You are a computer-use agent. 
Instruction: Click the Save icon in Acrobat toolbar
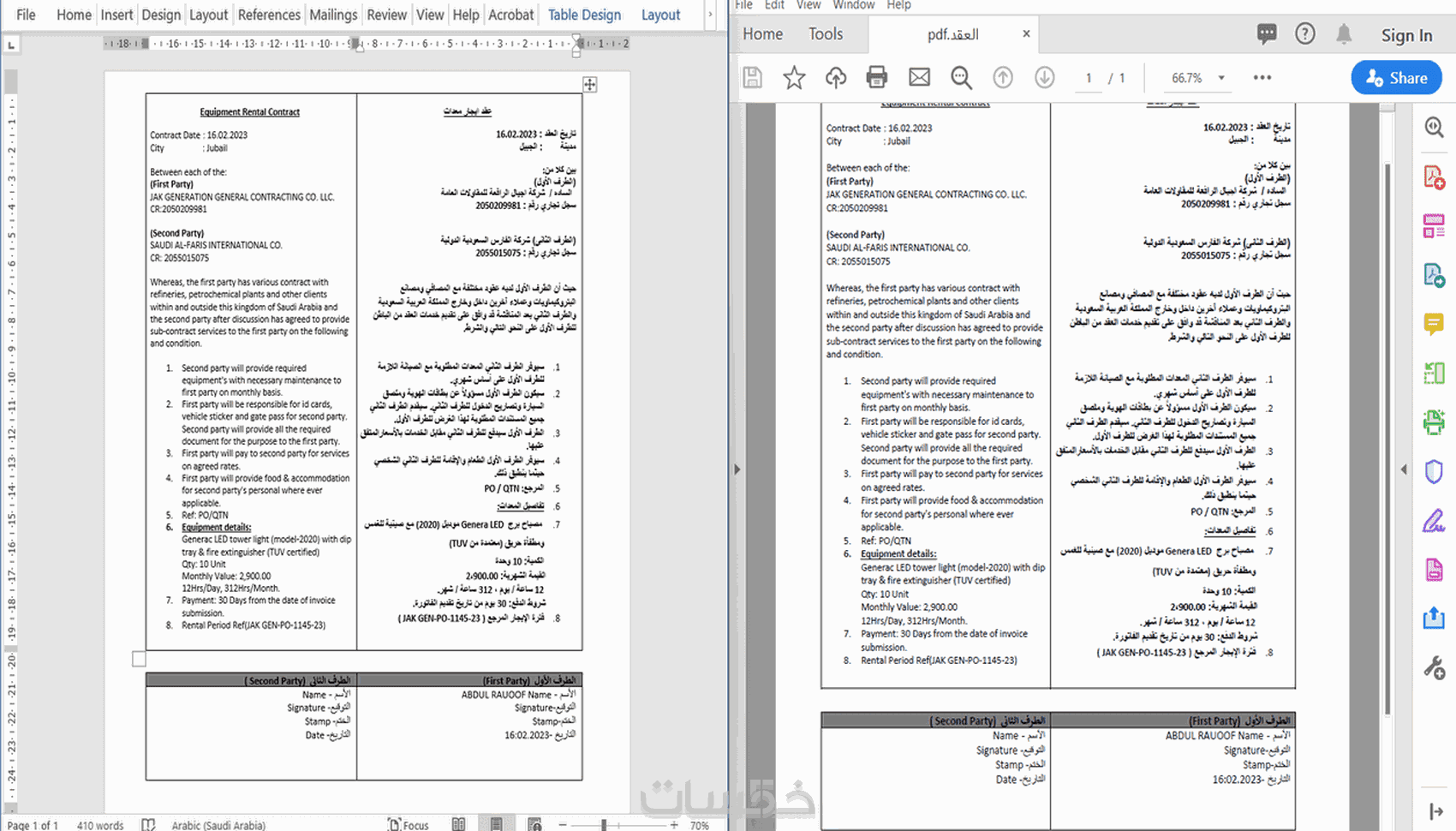(x=753, y=78)
